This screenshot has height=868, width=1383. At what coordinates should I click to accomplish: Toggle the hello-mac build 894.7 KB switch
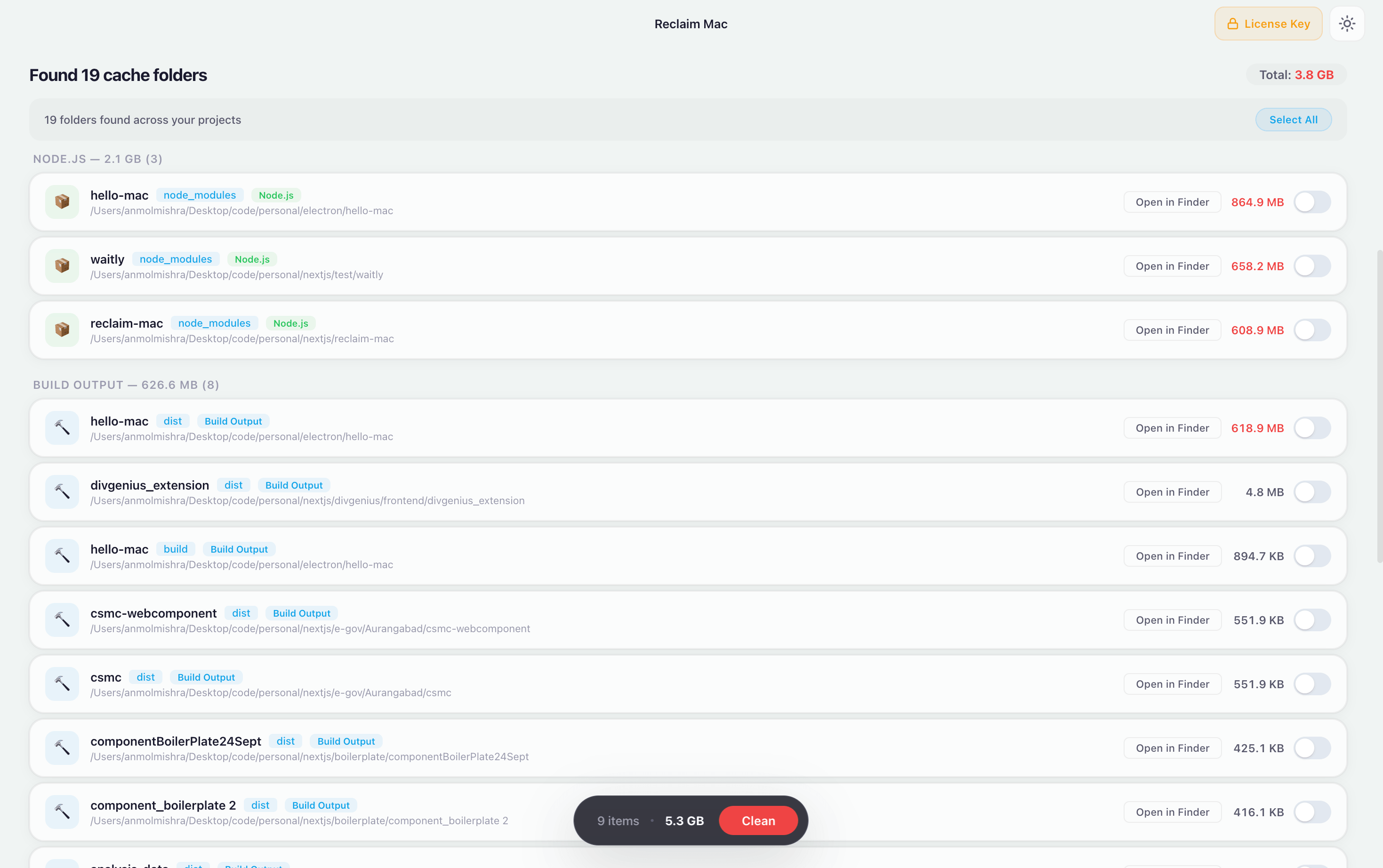point(1312,556)
